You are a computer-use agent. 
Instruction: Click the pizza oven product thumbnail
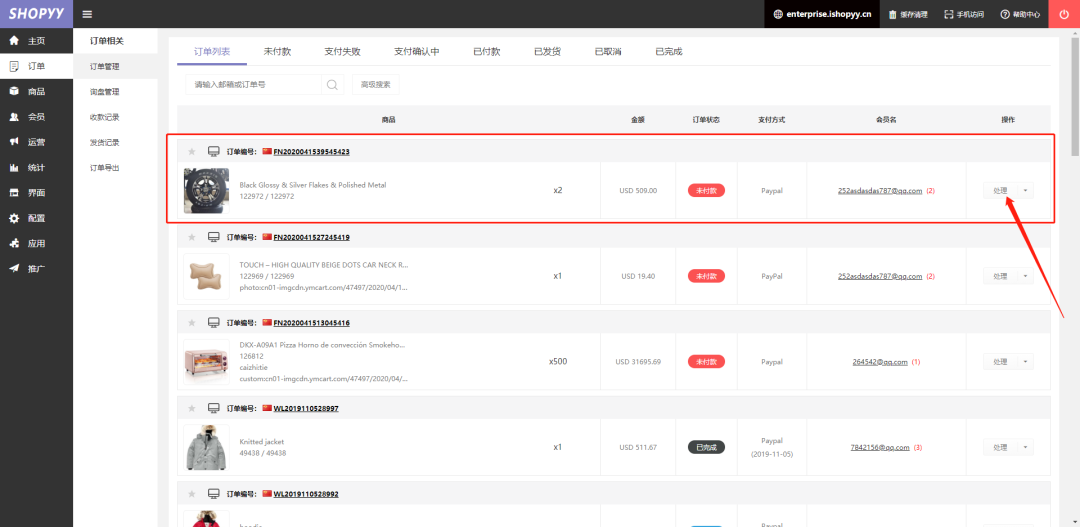point(207,362)
